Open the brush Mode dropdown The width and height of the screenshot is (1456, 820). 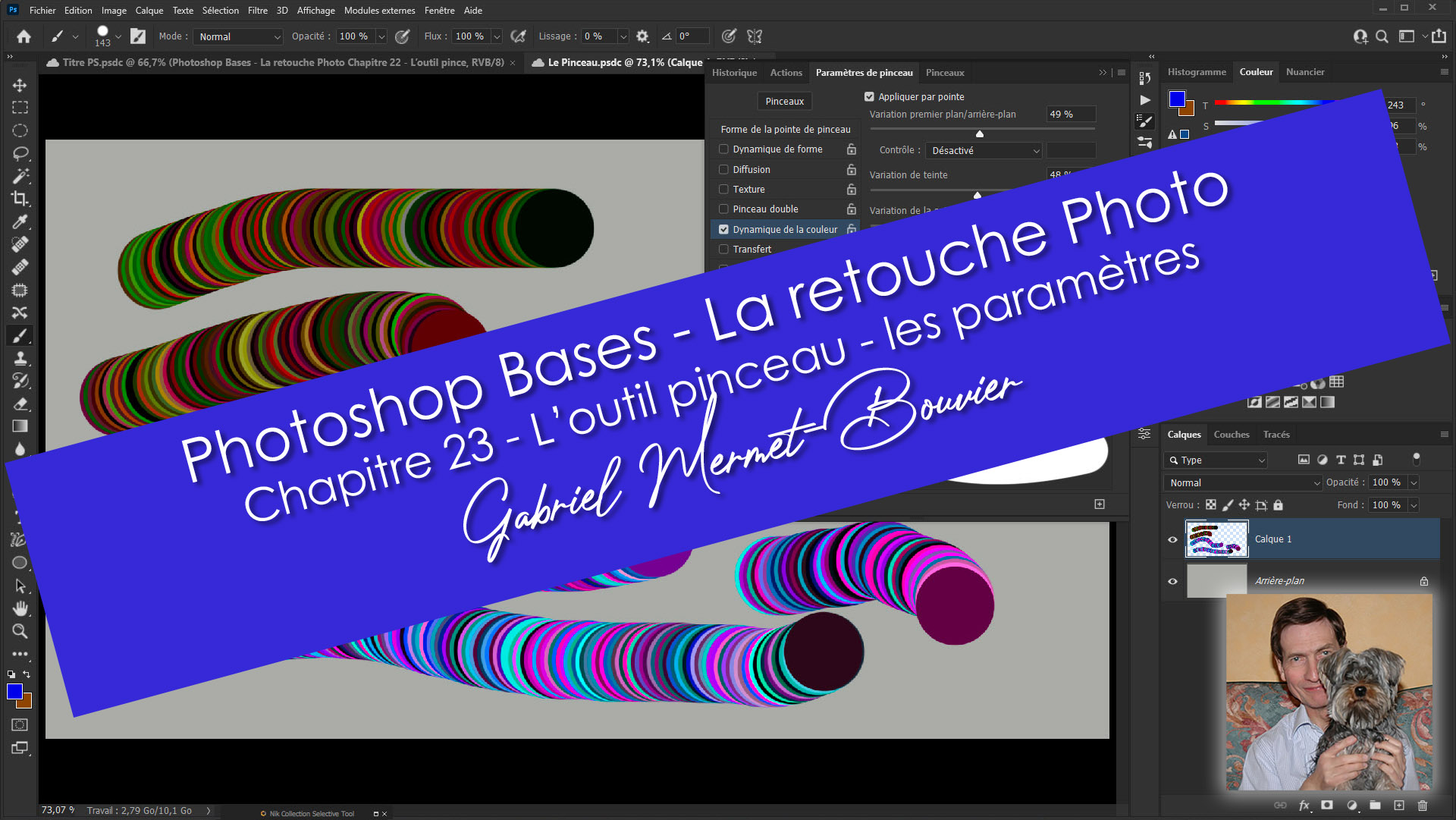tap(239, 36)
